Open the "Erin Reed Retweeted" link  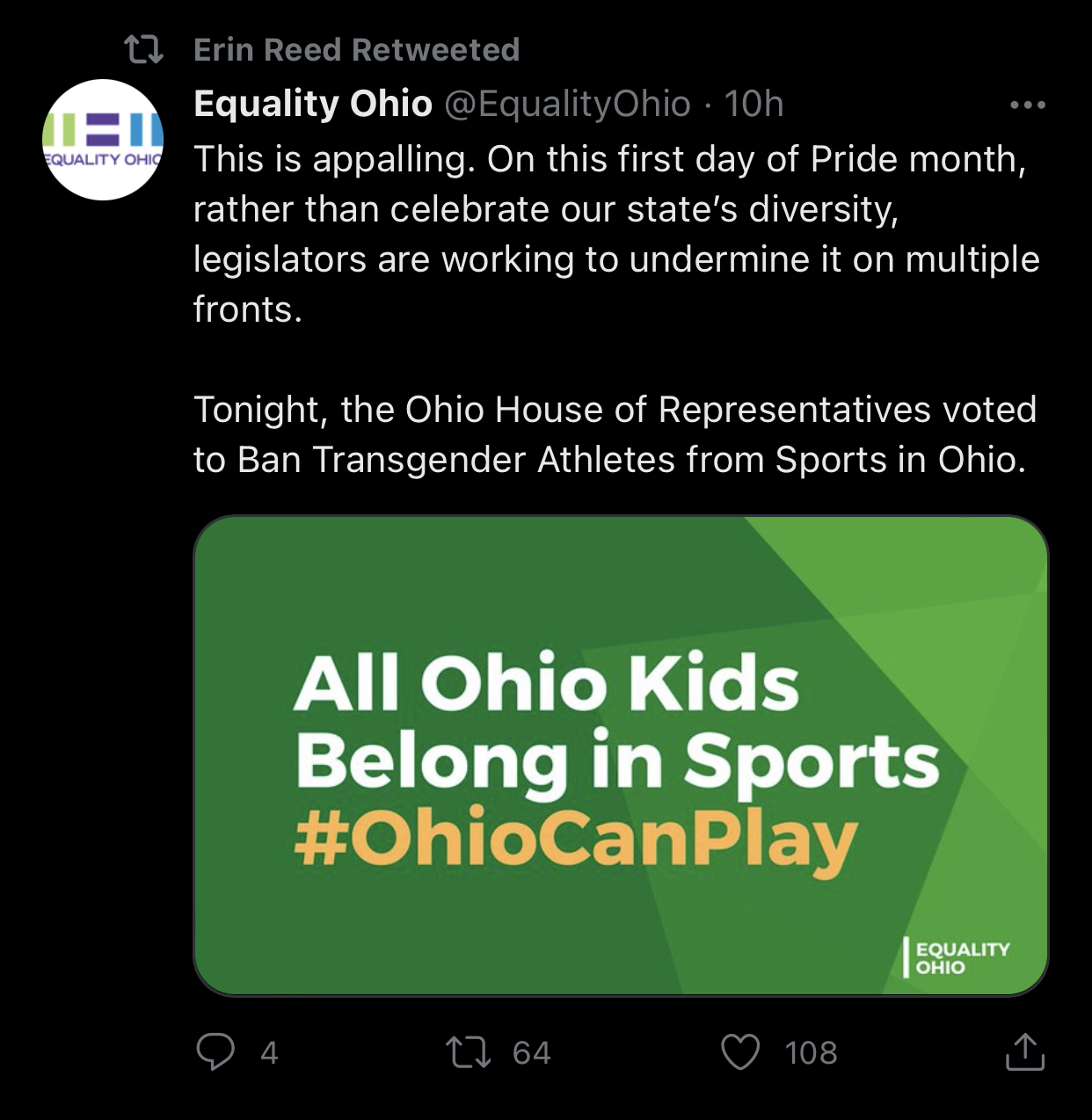[356, 50]
